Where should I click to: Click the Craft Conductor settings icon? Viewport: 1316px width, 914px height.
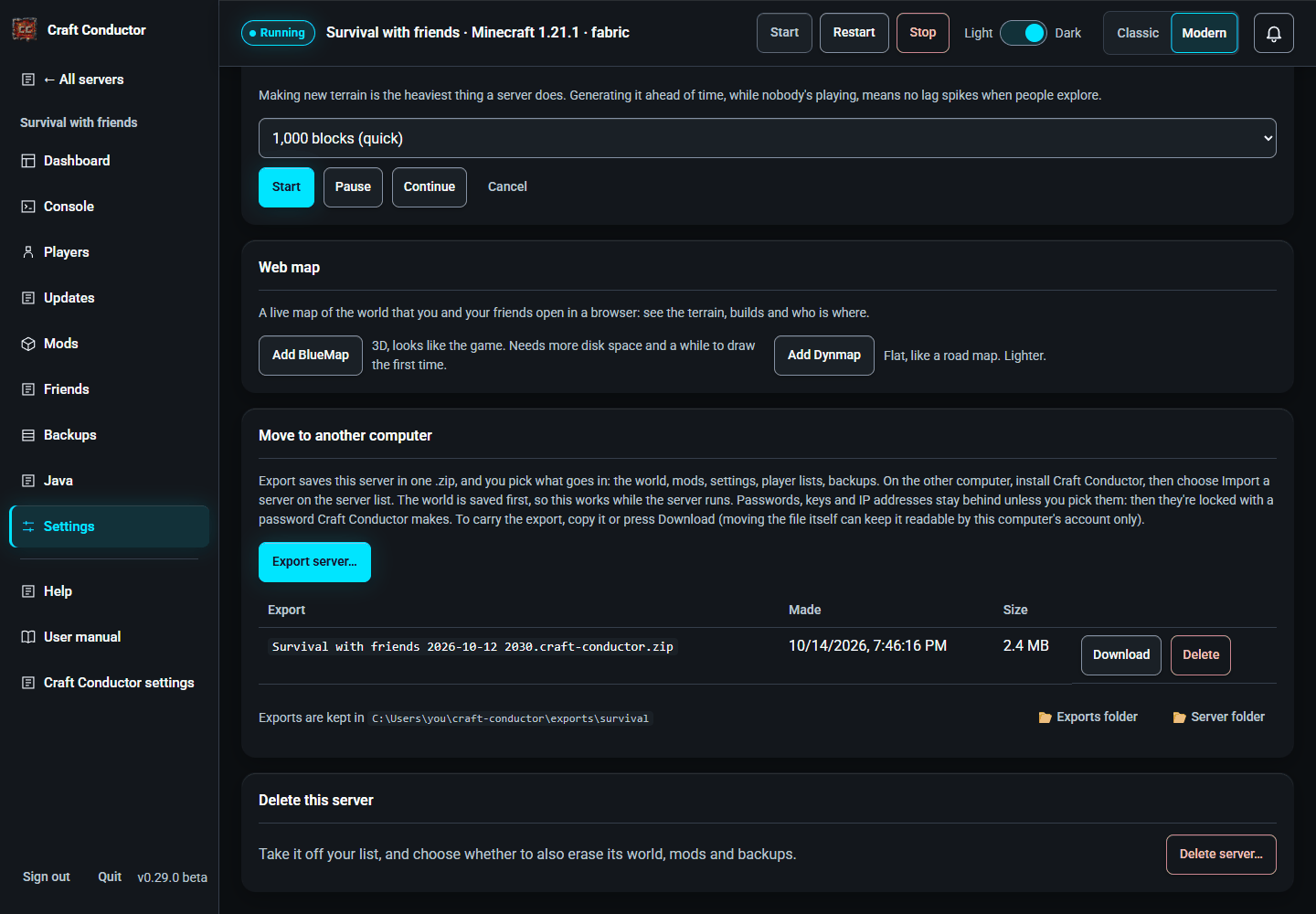click(x=28, y=683)
